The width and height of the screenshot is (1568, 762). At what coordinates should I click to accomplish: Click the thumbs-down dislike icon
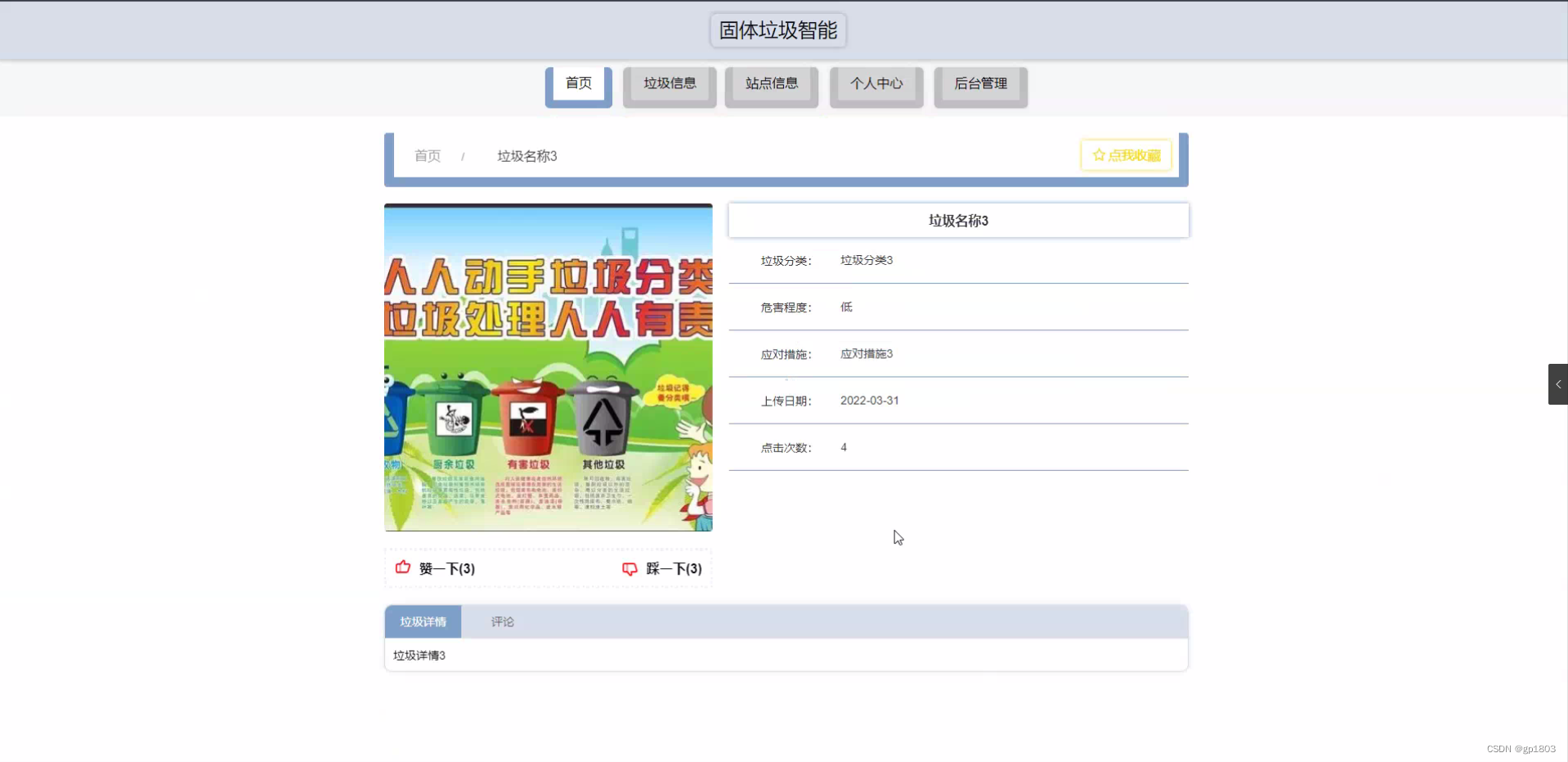(x=629, y=569)
